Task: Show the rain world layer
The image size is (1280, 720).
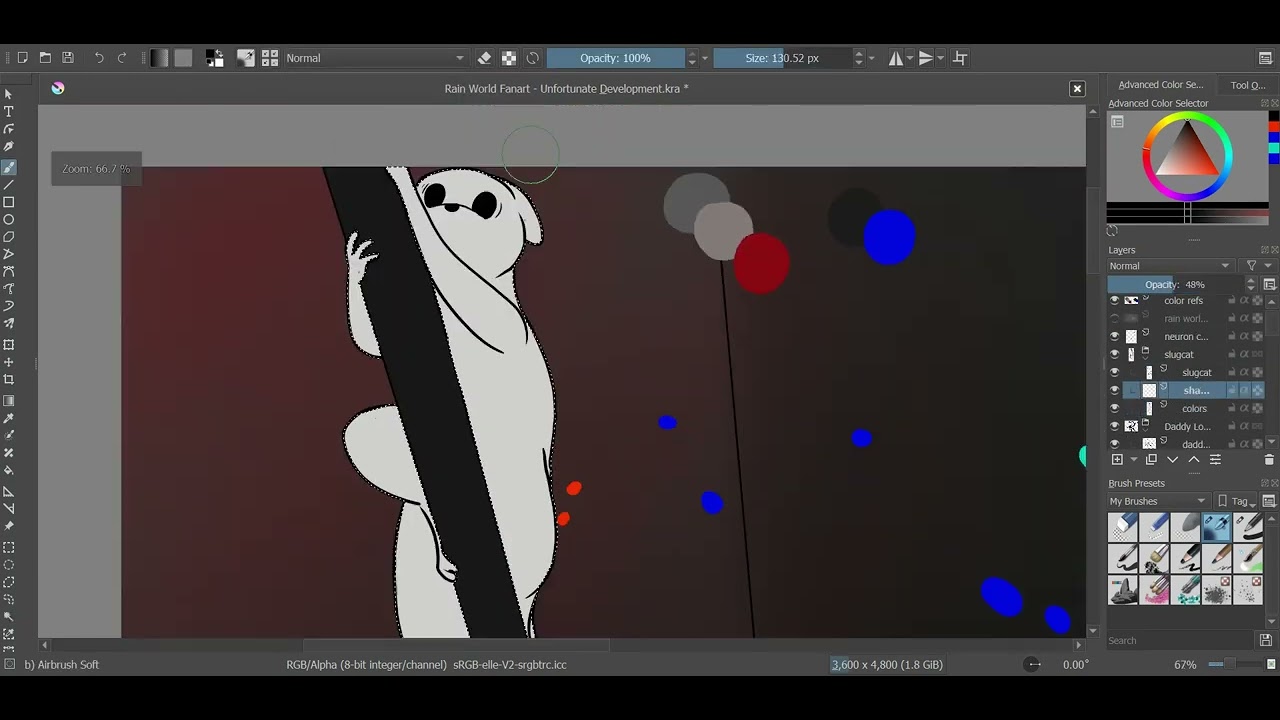Action: tap(1115, 318)
